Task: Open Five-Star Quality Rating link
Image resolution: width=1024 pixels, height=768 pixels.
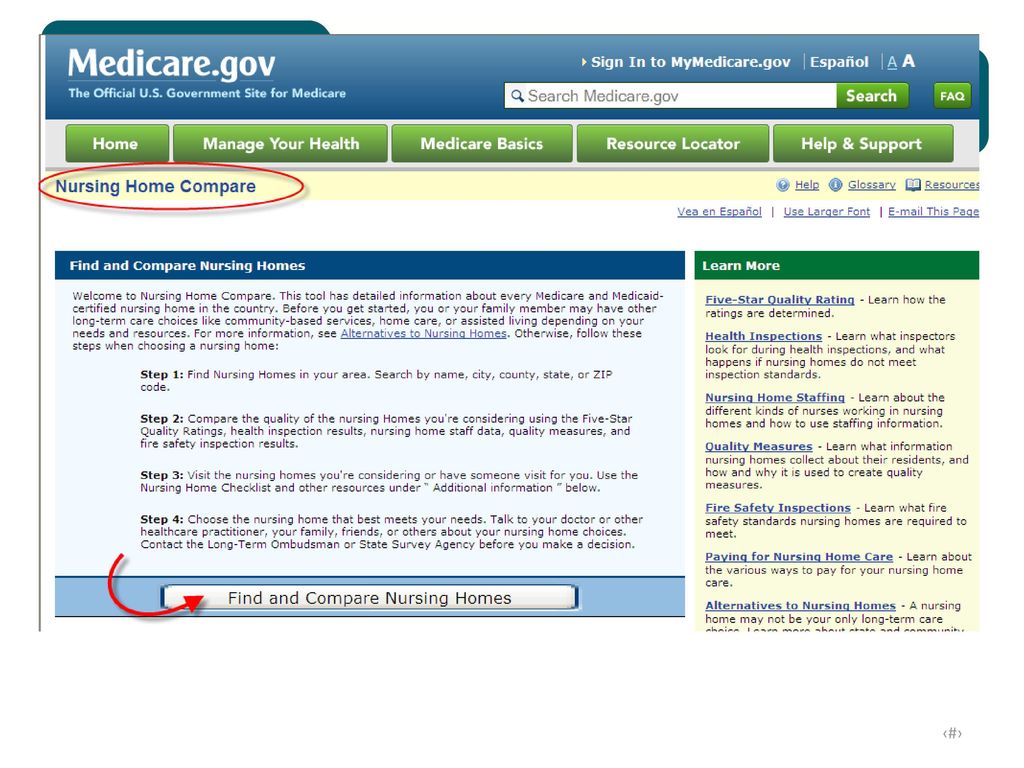Action: [780, 300]
